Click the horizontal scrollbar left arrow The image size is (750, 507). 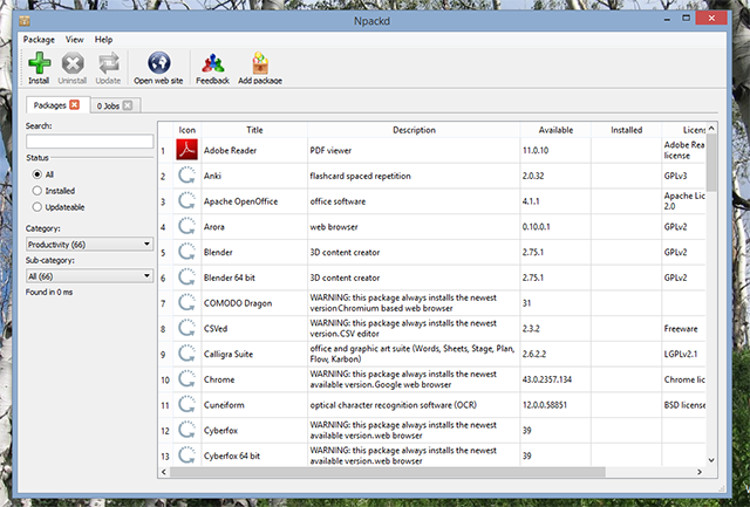164,472
